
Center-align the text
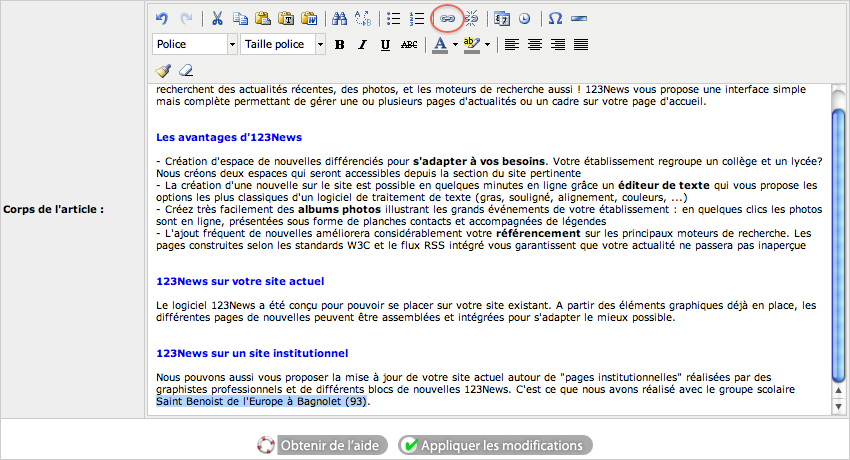[535, 45]
